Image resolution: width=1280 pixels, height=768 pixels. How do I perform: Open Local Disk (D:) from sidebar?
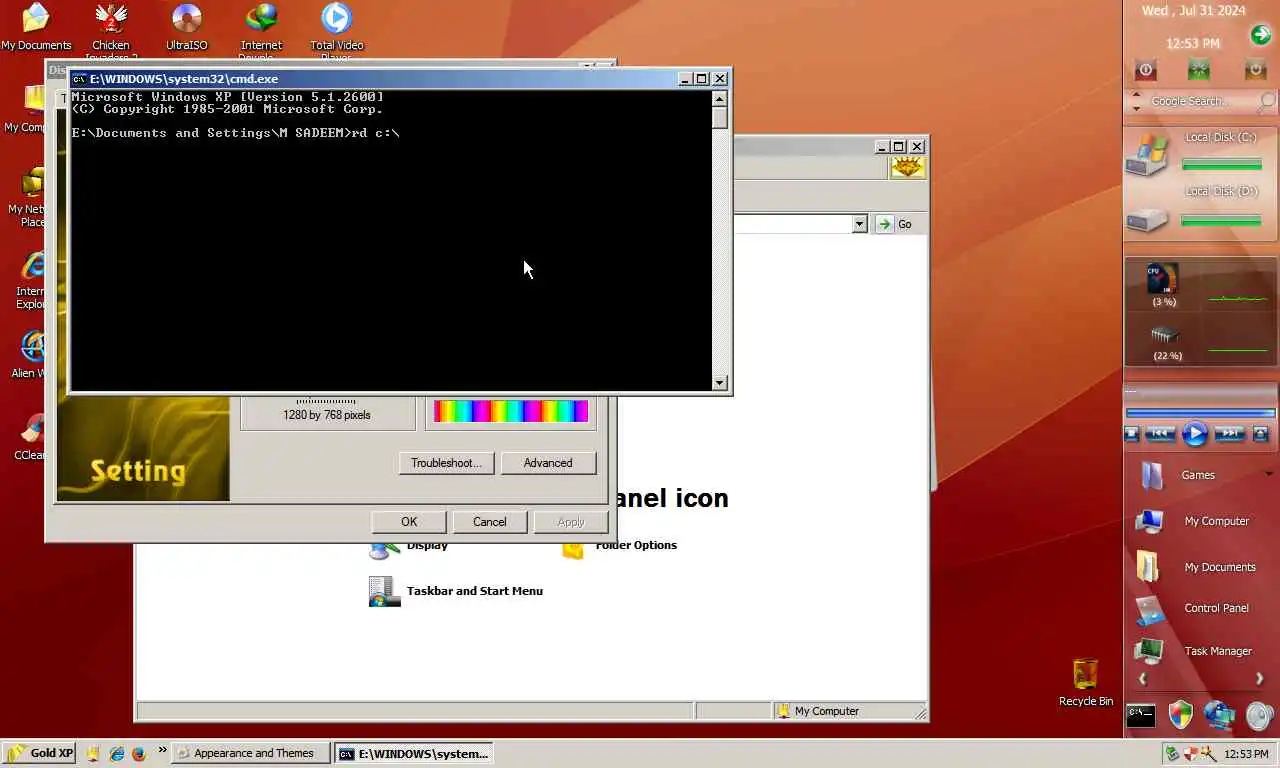click(1200, 209)
